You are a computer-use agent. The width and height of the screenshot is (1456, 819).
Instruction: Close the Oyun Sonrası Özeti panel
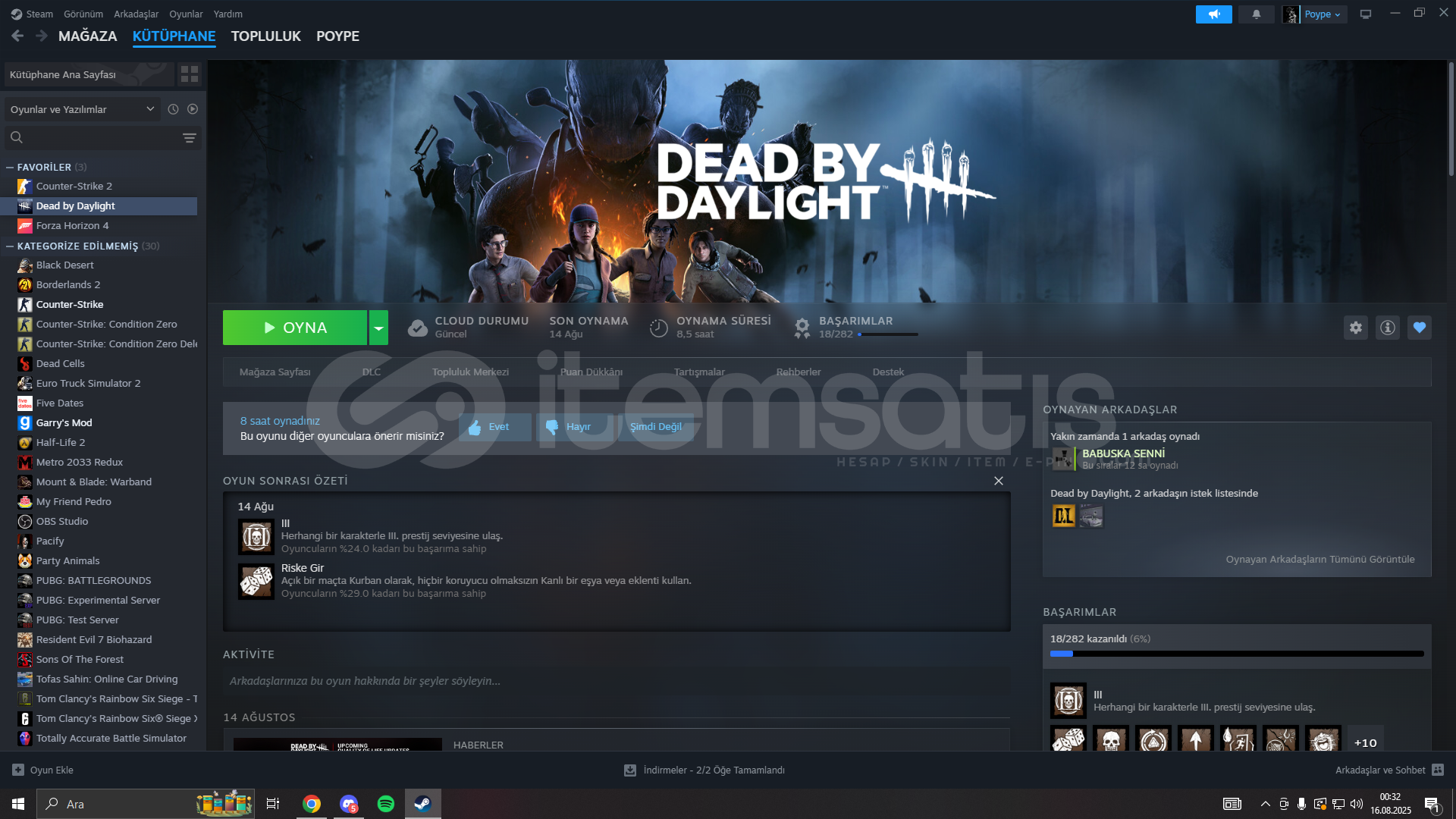click(999, 481)
